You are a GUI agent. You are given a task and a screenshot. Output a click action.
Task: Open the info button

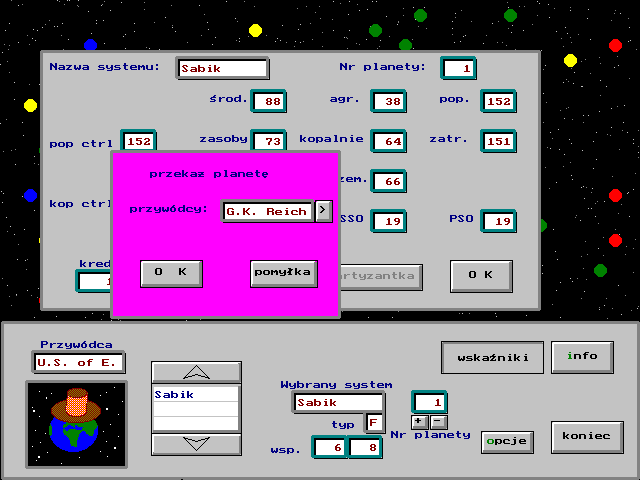click(x=582, y=358)
